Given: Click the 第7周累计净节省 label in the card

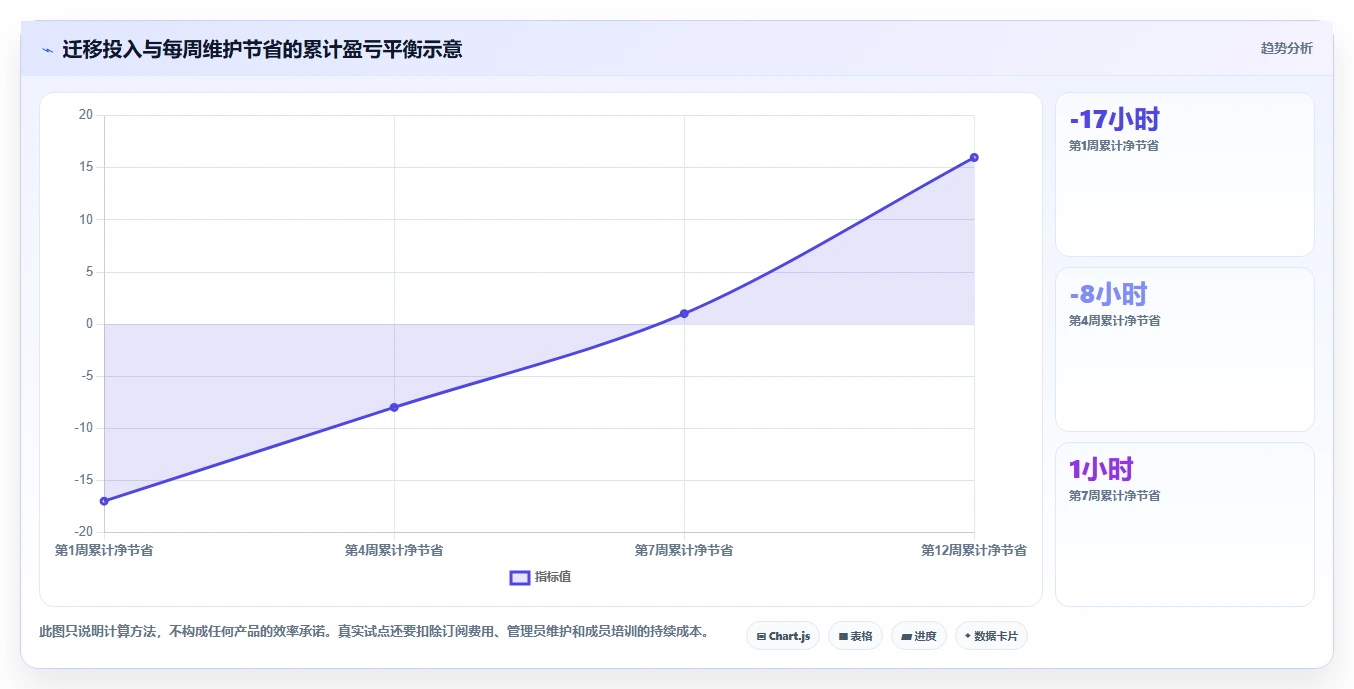Looking at the screenshot, I should (x=1114, y=496).
